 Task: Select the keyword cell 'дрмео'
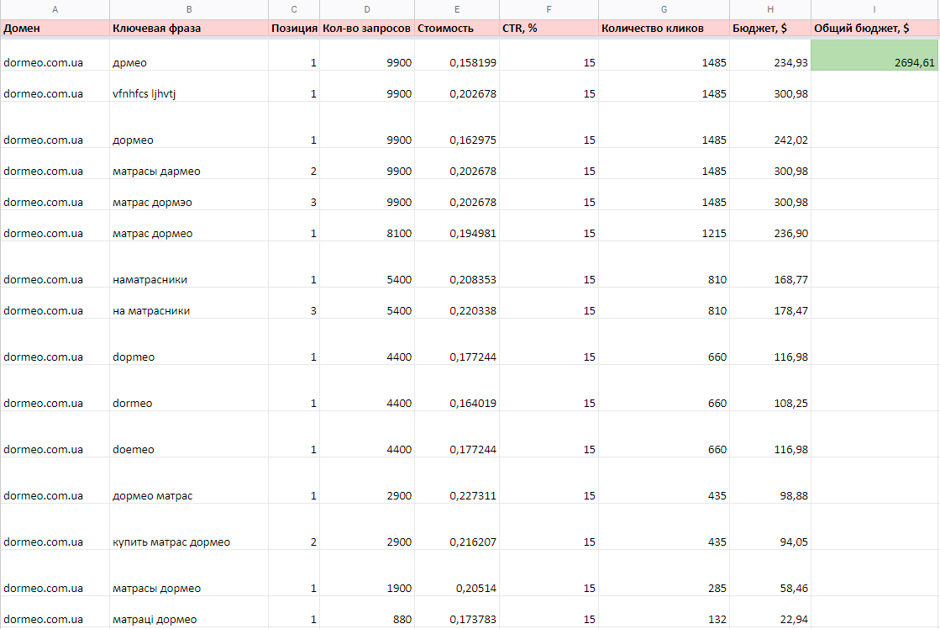(189, 55)
